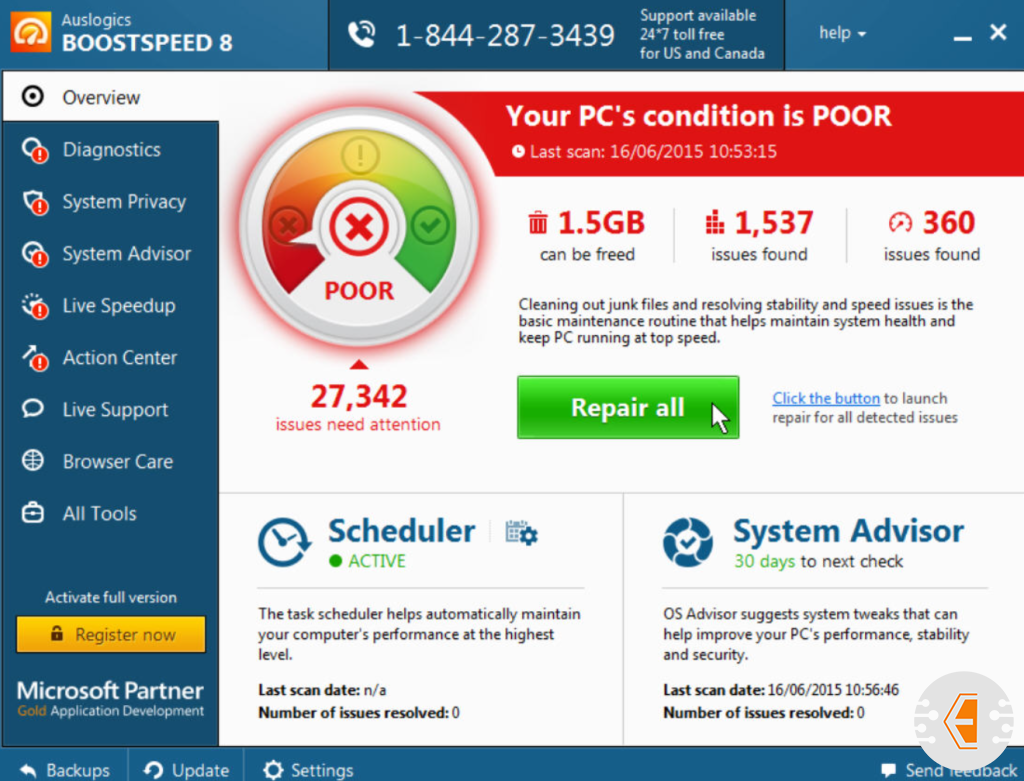
Task: Click the System Advisor circular icon
Action: (x=688, y=542)
